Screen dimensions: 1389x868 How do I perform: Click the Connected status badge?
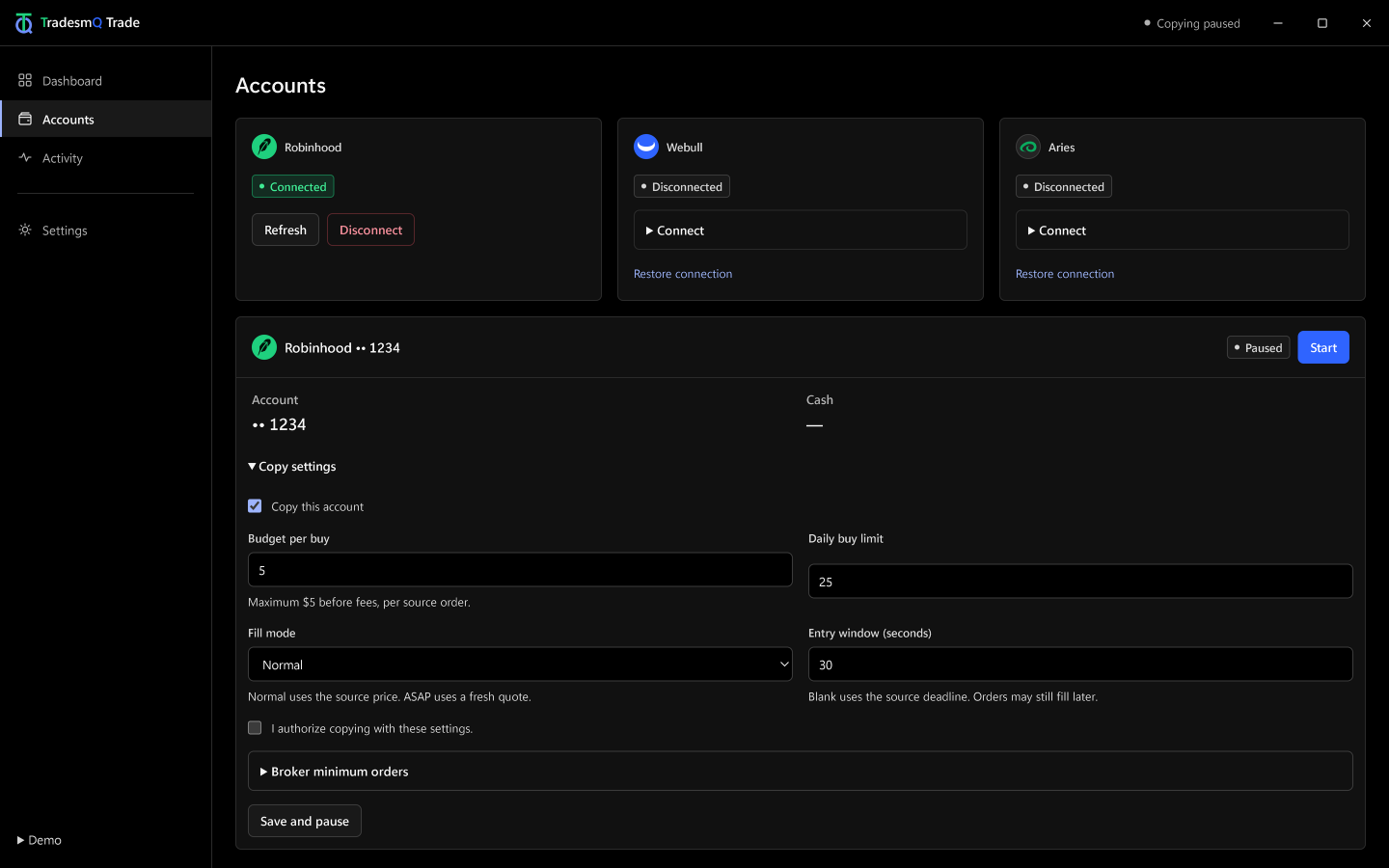[x=293, y=186]
